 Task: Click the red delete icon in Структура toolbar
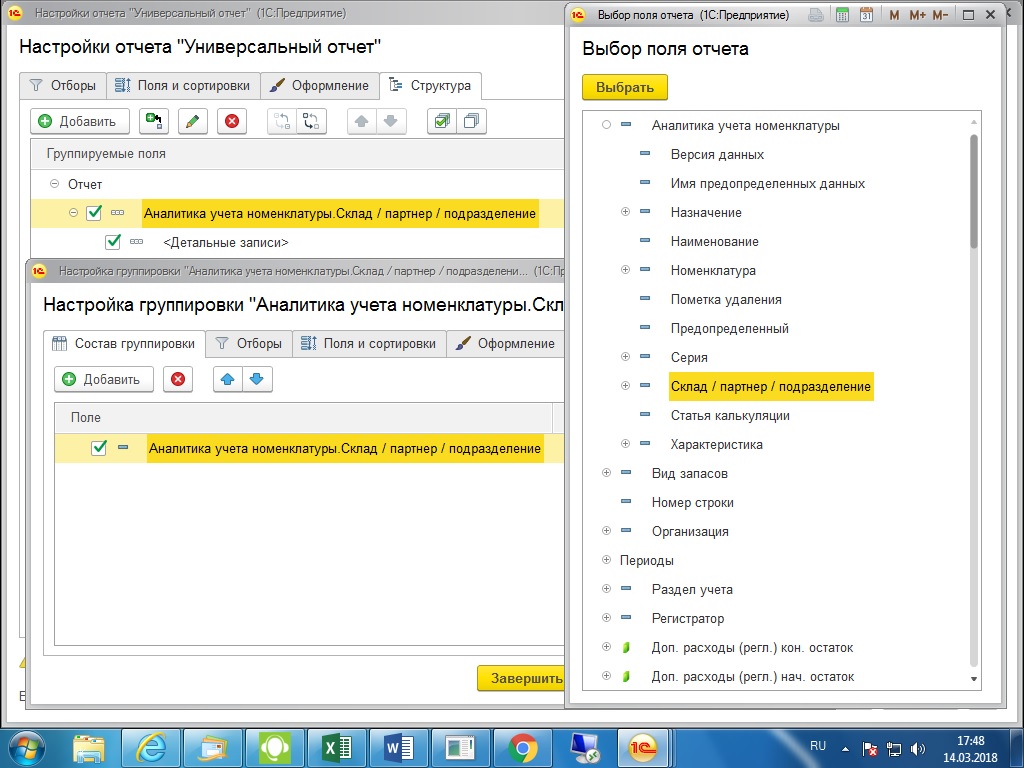pos(232,121)
